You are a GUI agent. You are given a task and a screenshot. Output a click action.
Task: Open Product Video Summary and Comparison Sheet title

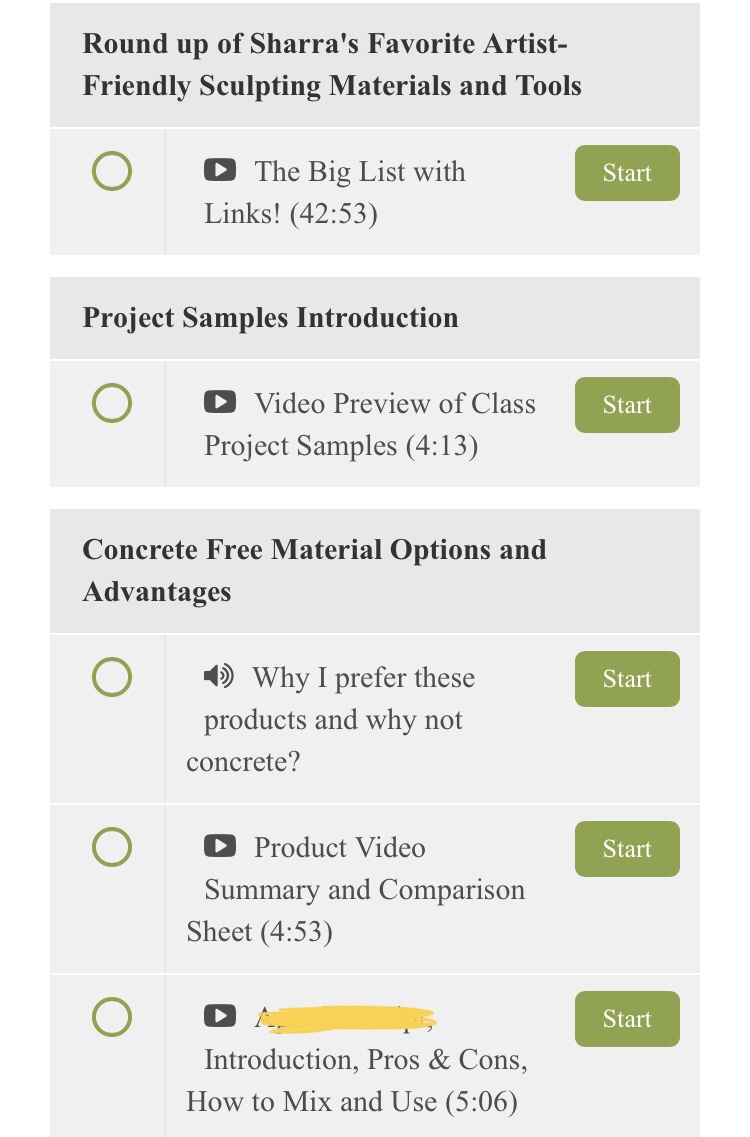coord(355,889)
